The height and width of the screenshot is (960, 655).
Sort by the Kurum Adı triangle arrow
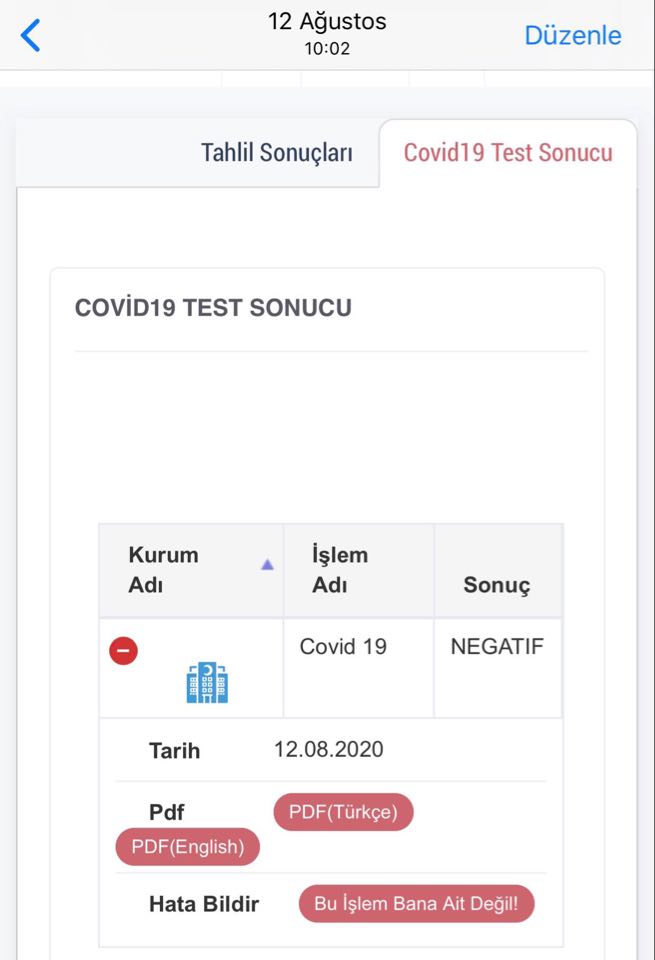(x=267, y=564)
